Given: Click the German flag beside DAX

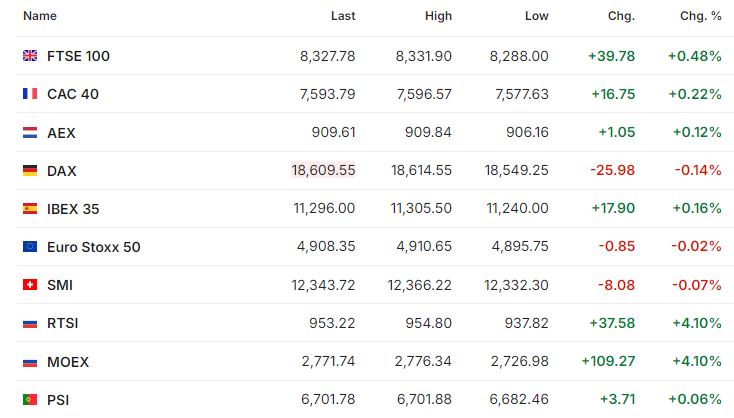Looking at the screenshot, I should coord(30,170).
